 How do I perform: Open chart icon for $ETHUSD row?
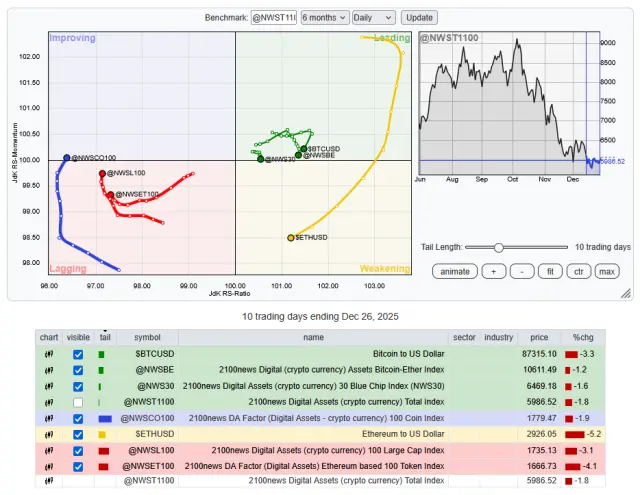coord(49,434)
